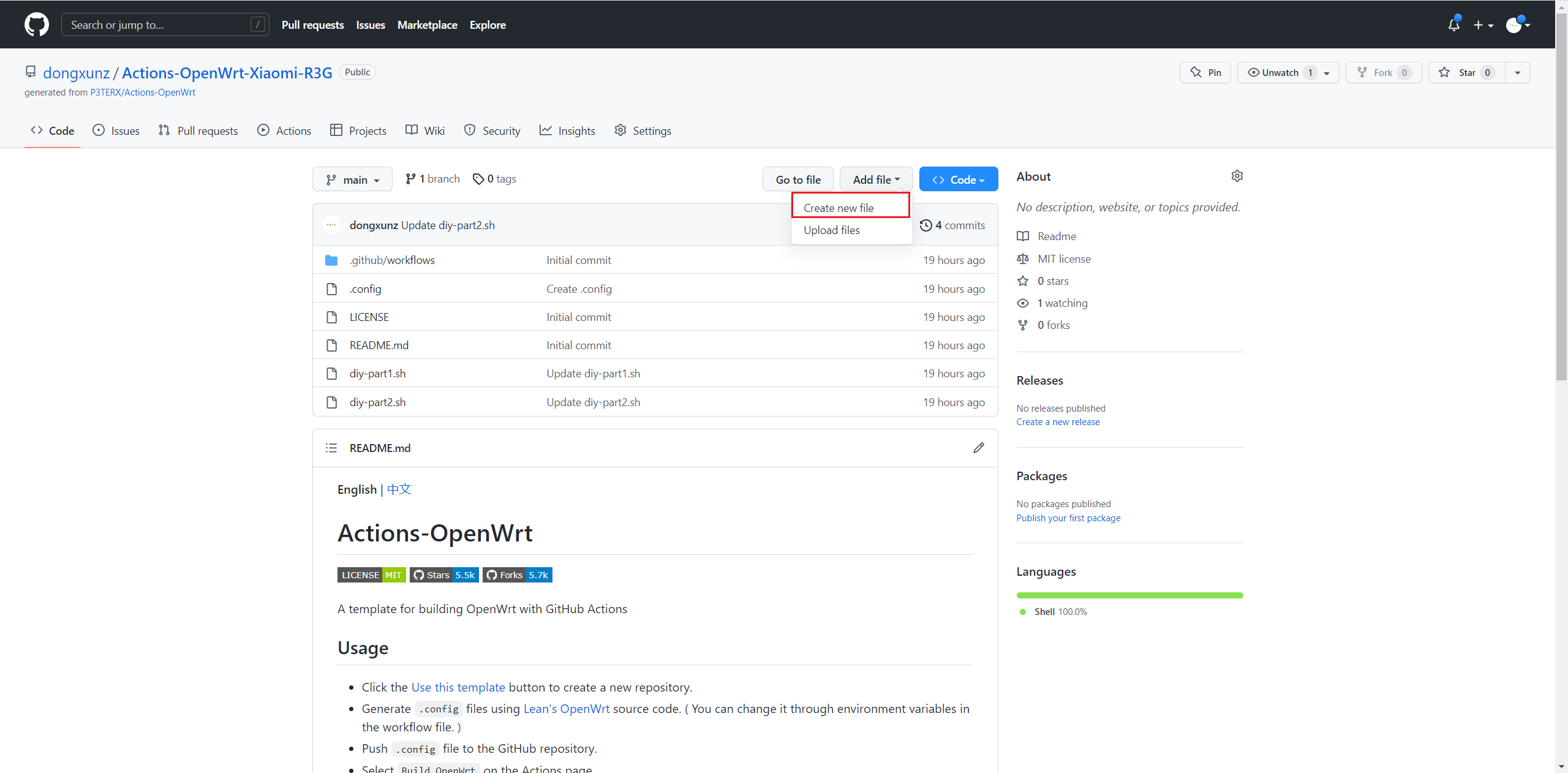Click the LICENSE MIT badge
1568x773 pixels.
(x=371, y=575)
